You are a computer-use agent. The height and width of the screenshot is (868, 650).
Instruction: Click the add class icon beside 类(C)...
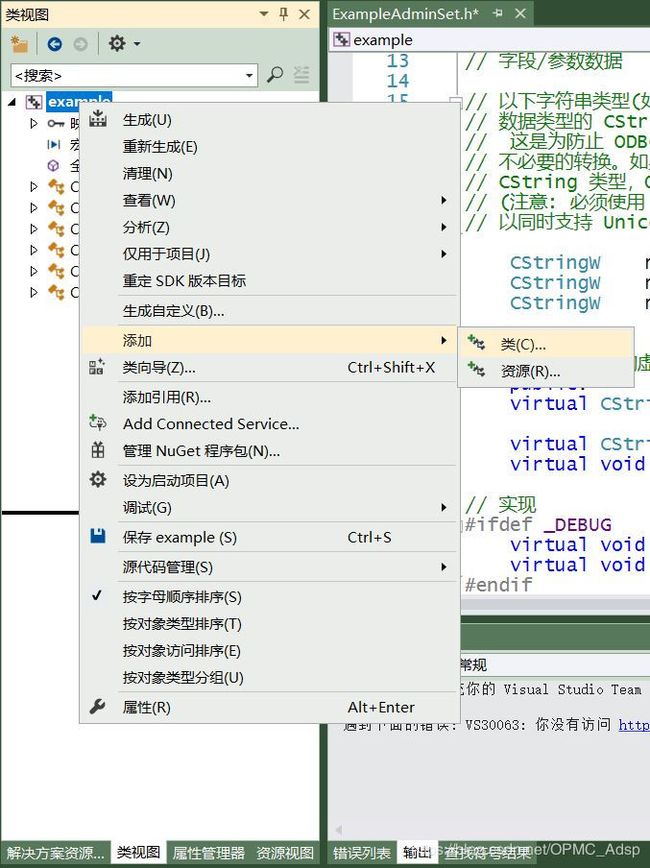476,343
